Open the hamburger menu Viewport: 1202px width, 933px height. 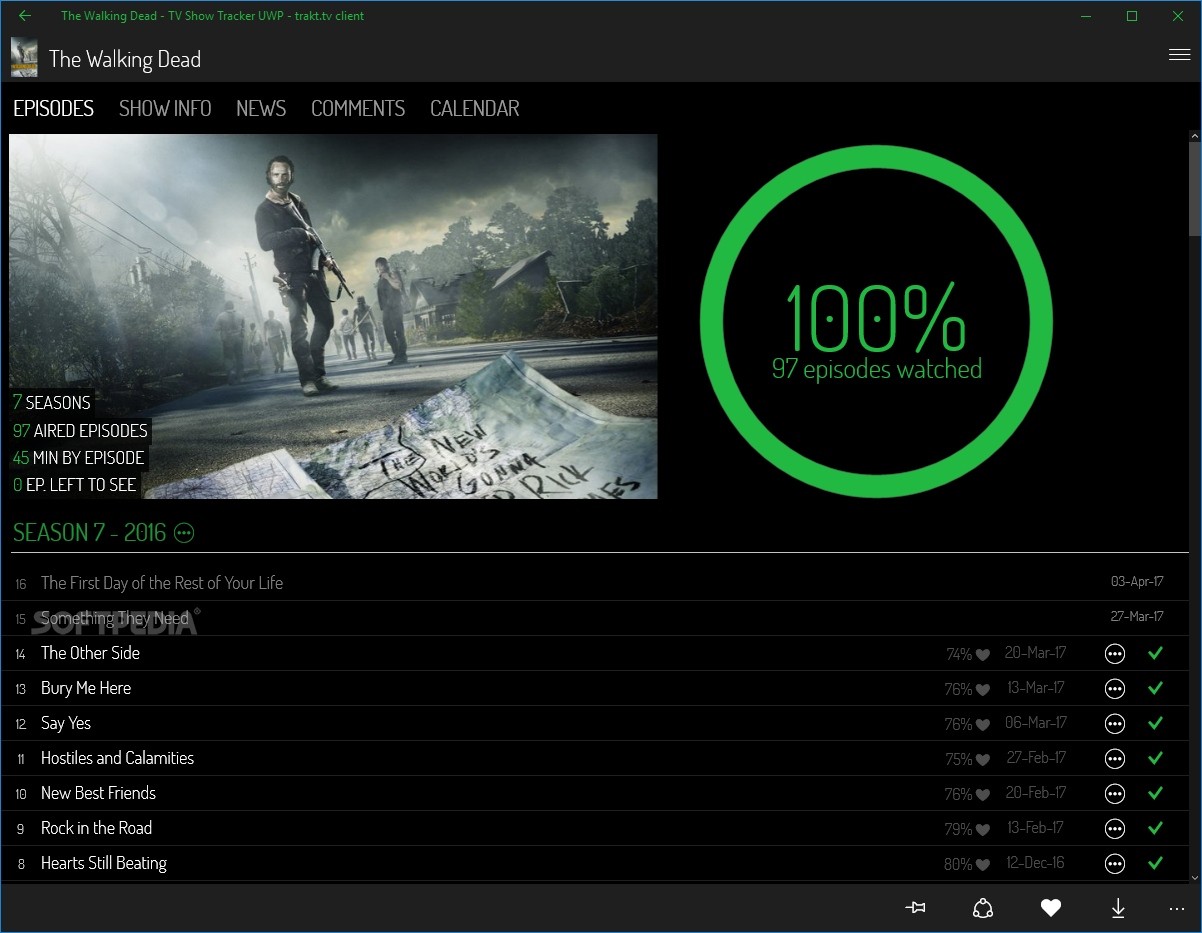point(1179,55)
